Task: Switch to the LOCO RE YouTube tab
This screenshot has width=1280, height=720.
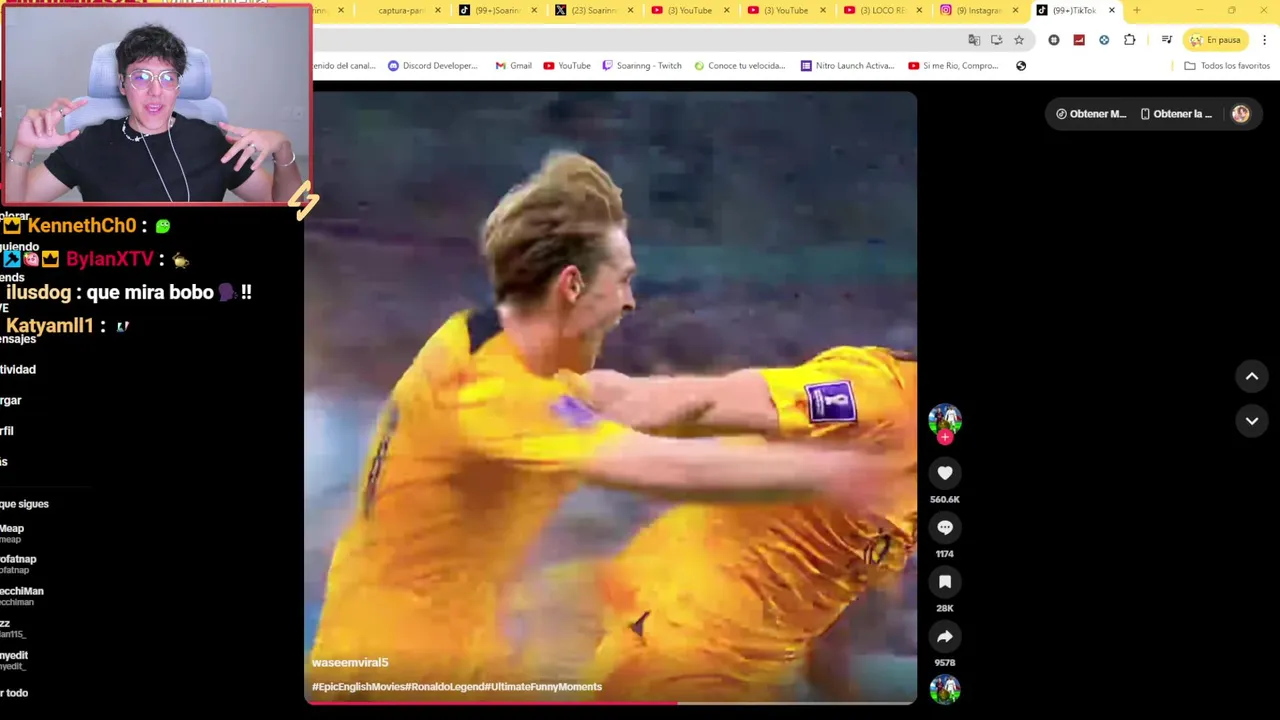Action: (x=881, y=10)
